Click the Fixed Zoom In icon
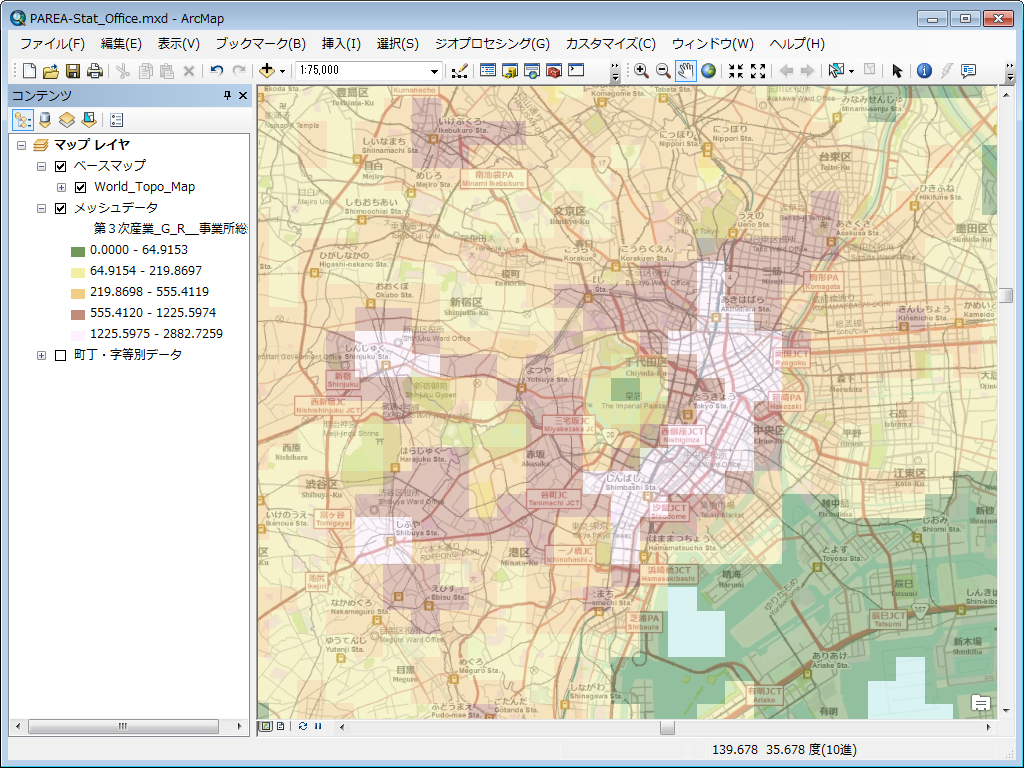 click(x=736, y=71)
